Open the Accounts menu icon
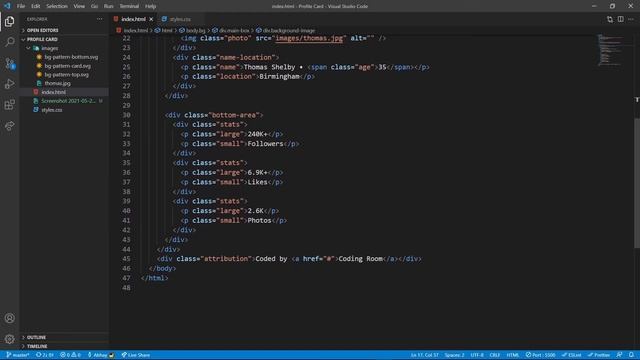Viewport: 640px width, 360px height. (9, 318)
